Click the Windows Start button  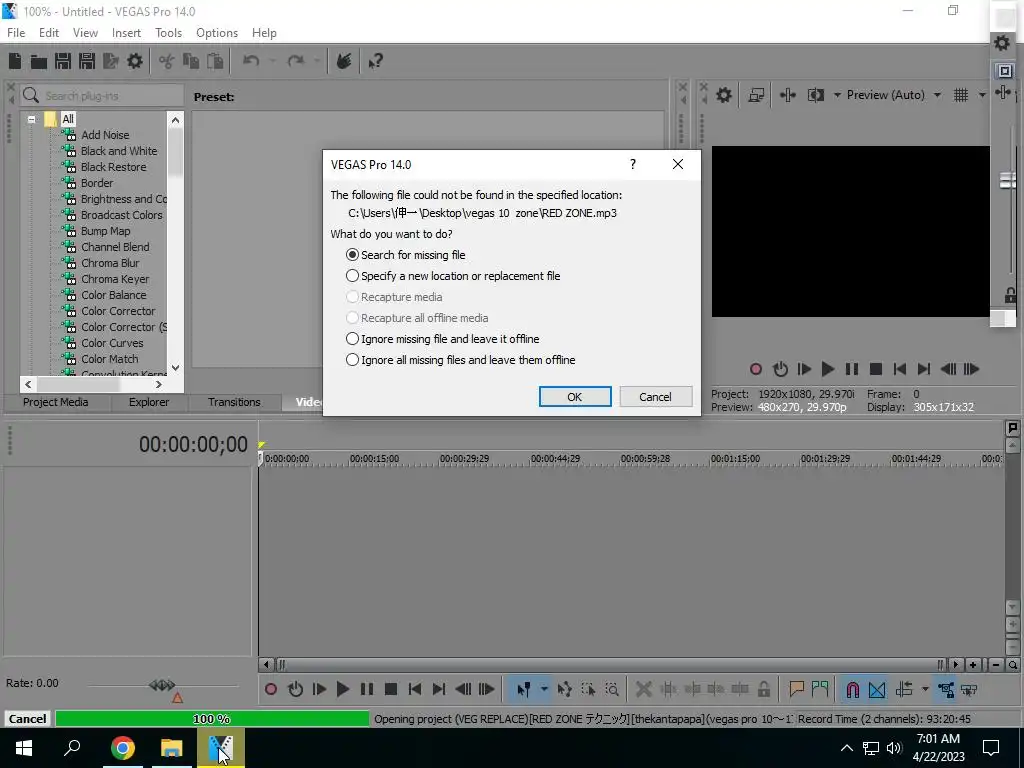tap(24, 748)
